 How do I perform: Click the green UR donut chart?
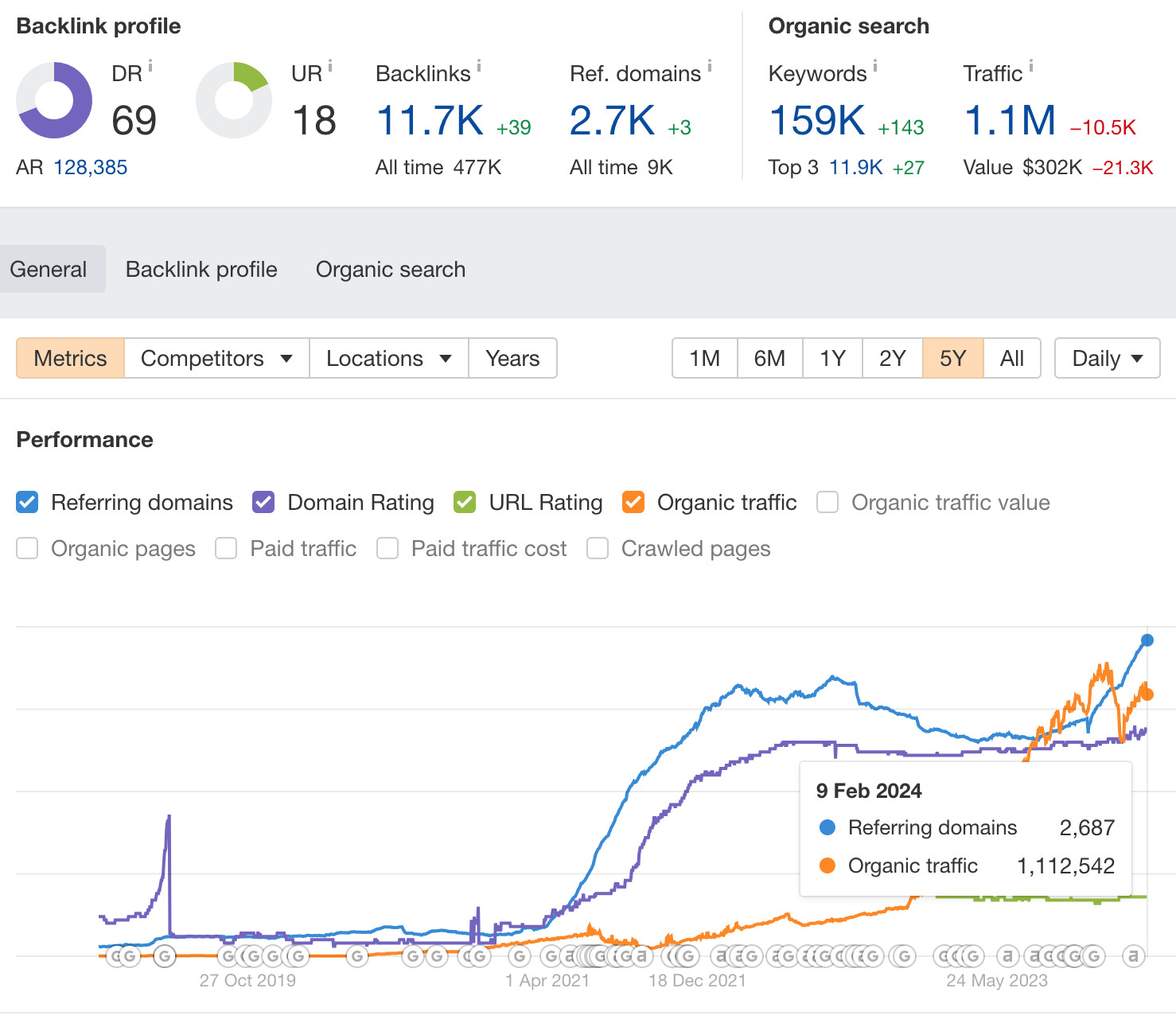tap(234, 100)
